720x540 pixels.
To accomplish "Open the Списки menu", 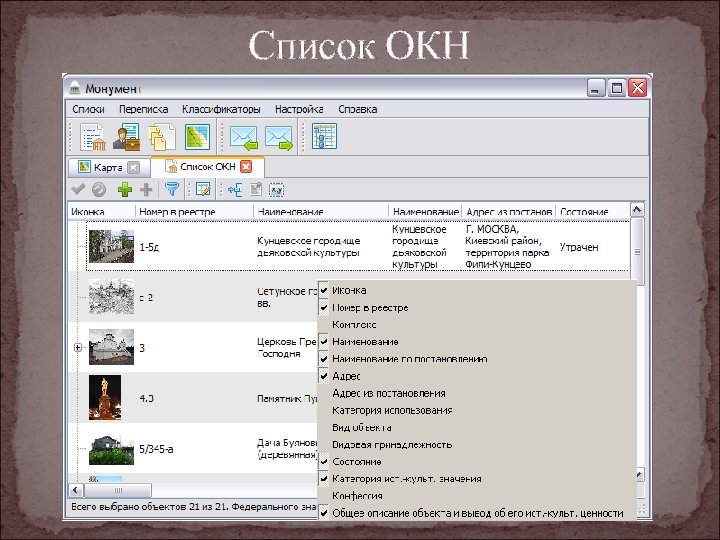I will (88, 109).
